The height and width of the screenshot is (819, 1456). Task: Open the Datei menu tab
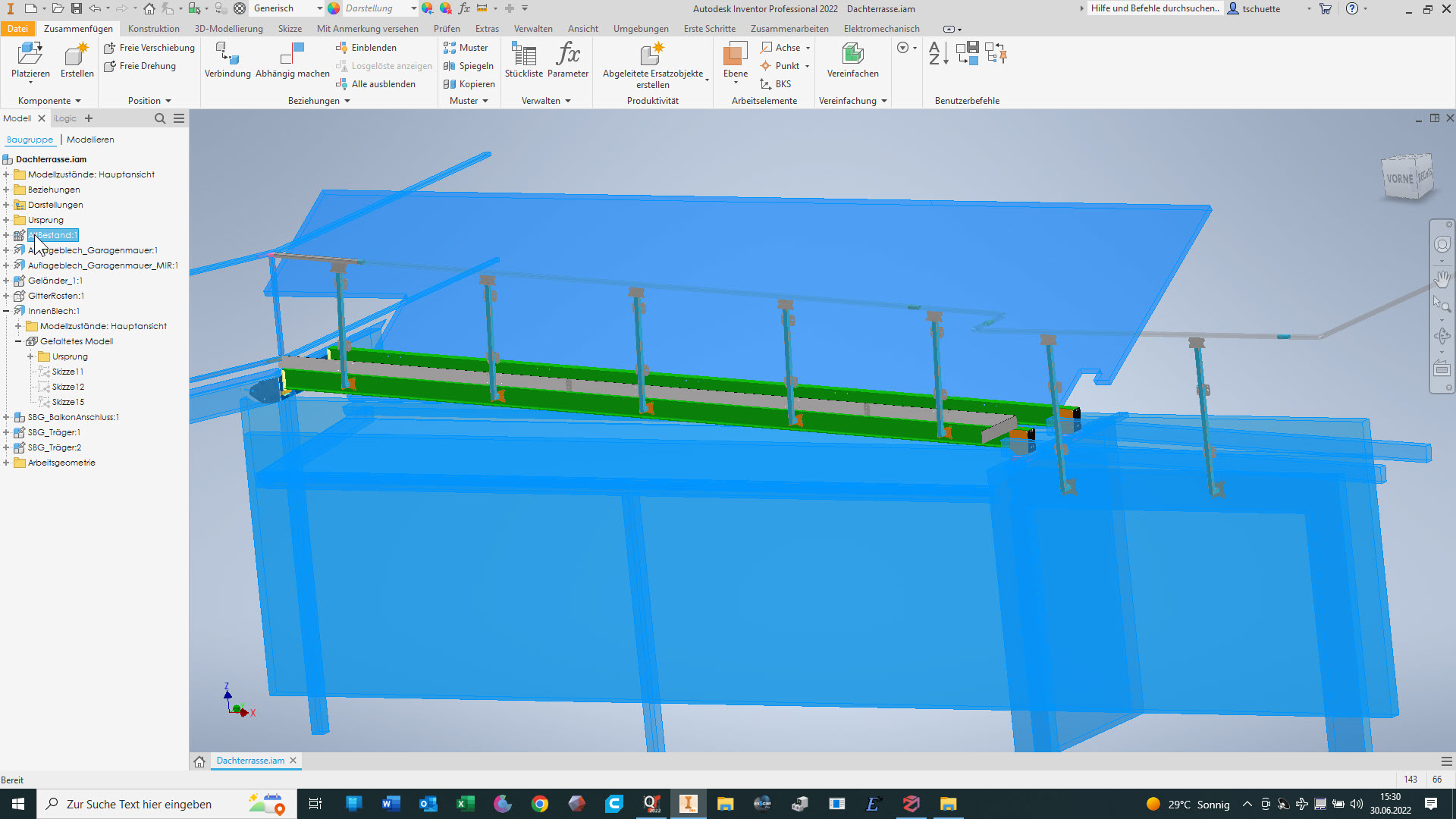click(17, 29)
